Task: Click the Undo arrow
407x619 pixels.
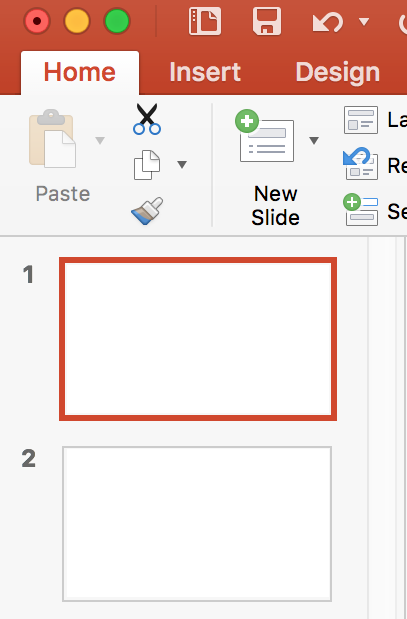Action: [x=327, y=23]
